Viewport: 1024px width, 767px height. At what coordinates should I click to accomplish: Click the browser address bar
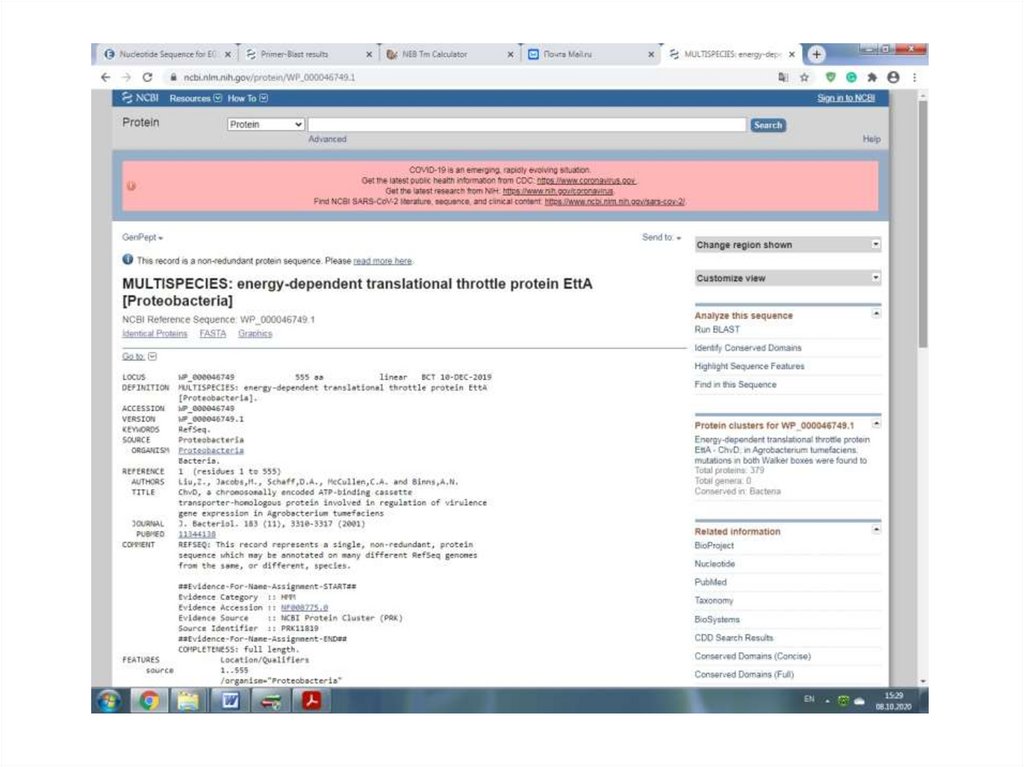pos(470,77)
